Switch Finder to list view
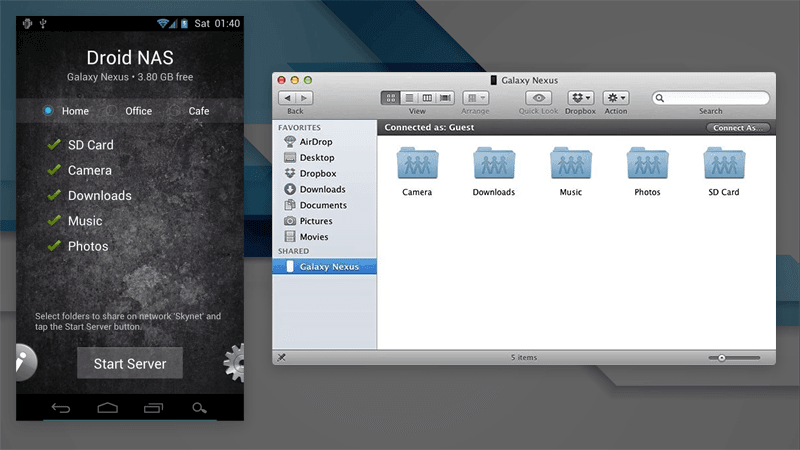Screen dimensions: 800x450 click(409, 98)
